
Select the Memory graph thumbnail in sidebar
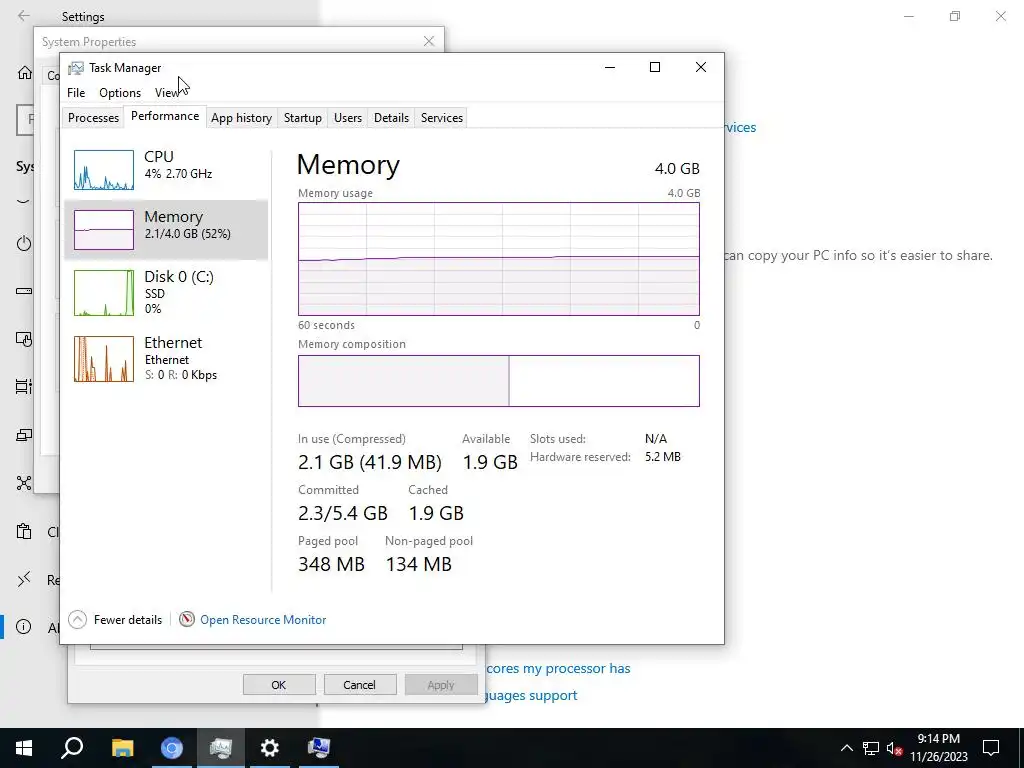pos(104,230)
